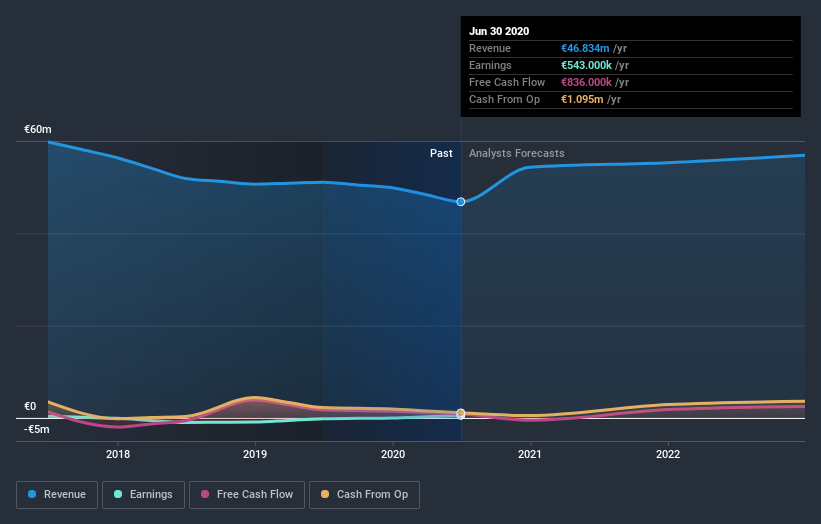The height and width of the screenshot is (524, 821).
Task: Click the €0 y-axis label
Action: (x=30, y=406)
